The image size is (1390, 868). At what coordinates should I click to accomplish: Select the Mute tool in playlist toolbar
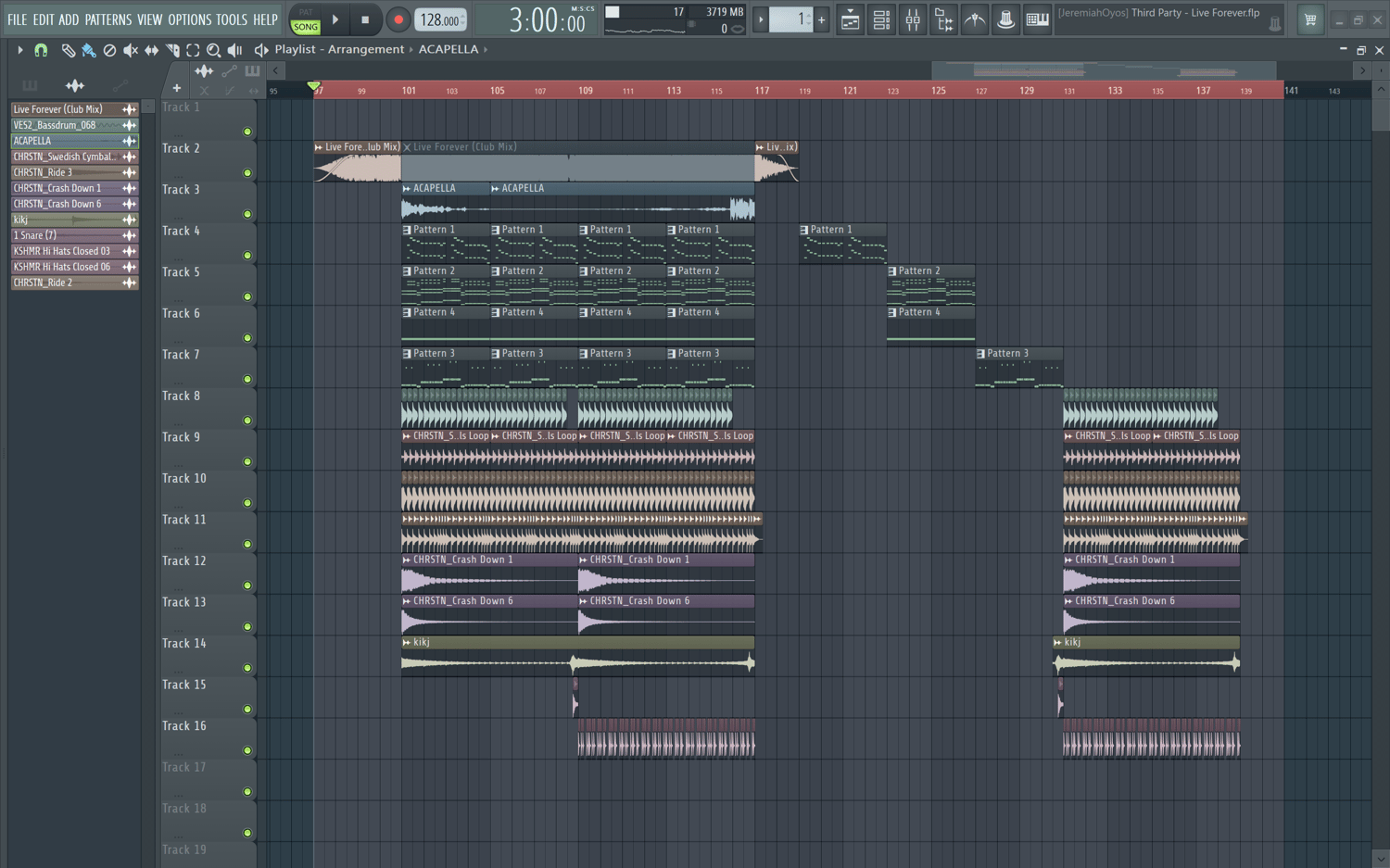pos(131,50)
